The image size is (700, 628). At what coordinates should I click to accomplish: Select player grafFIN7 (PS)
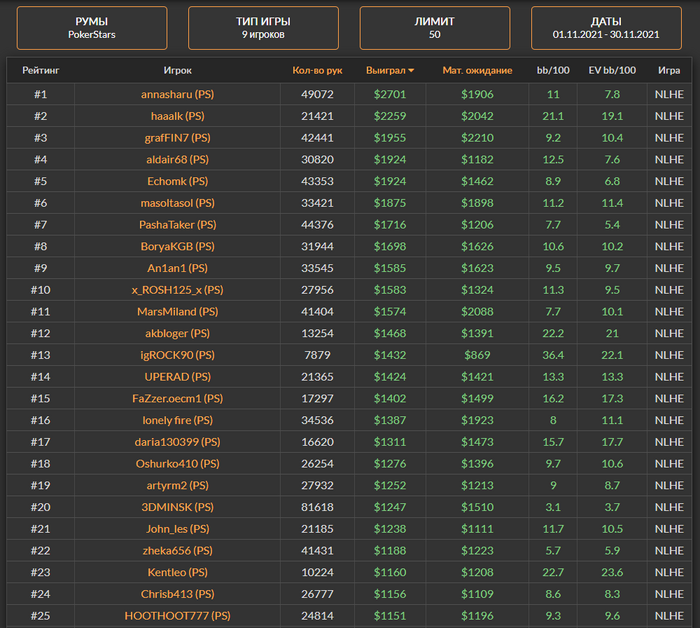(177, 138)
